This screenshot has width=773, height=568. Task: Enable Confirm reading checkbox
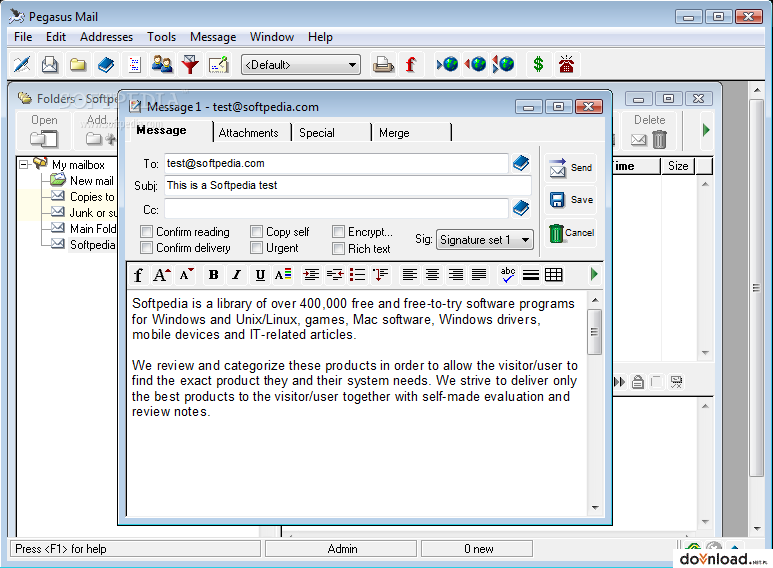click(146, 232)
